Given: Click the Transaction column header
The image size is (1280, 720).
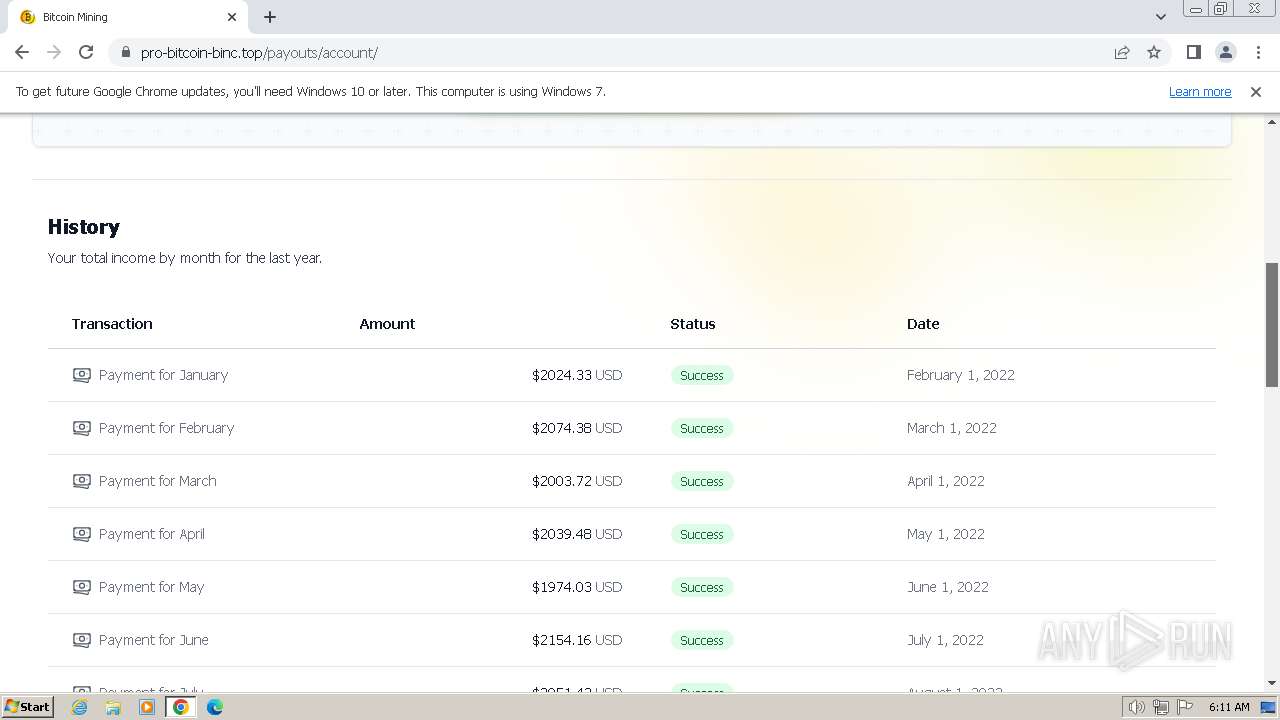Looking at the screenshot, I should (112, 324).
